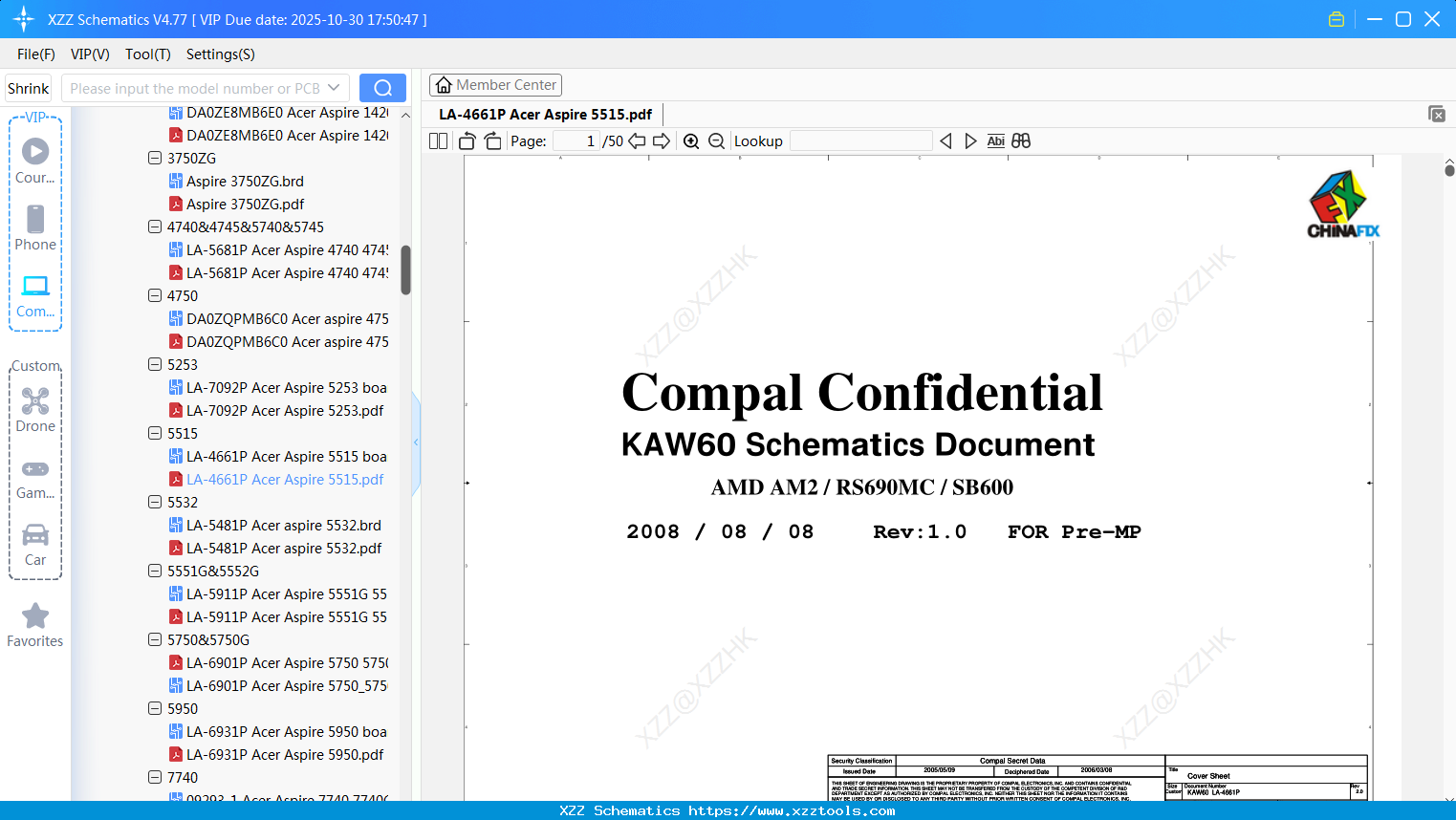
Task: Collapse the 5253 folder
Action: [x=155, y=364]
